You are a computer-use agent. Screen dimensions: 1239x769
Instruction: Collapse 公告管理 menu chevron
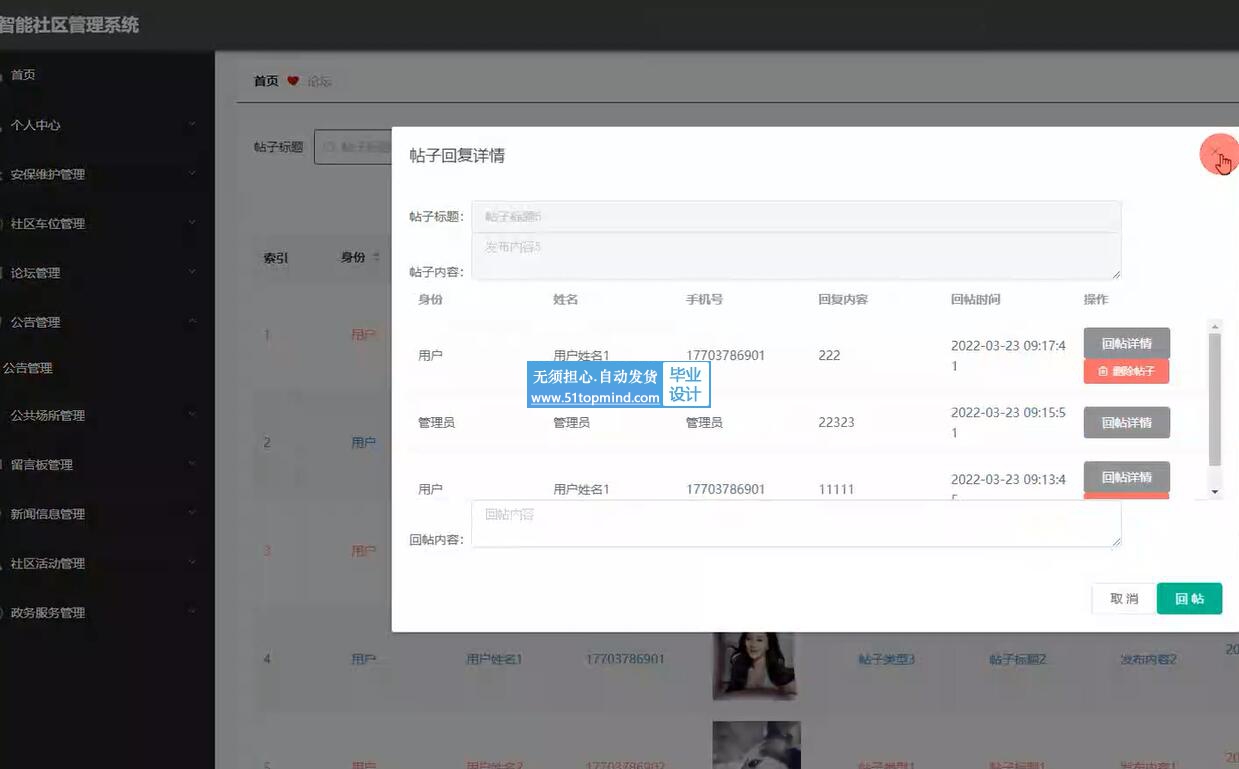(x=192, y=322)
